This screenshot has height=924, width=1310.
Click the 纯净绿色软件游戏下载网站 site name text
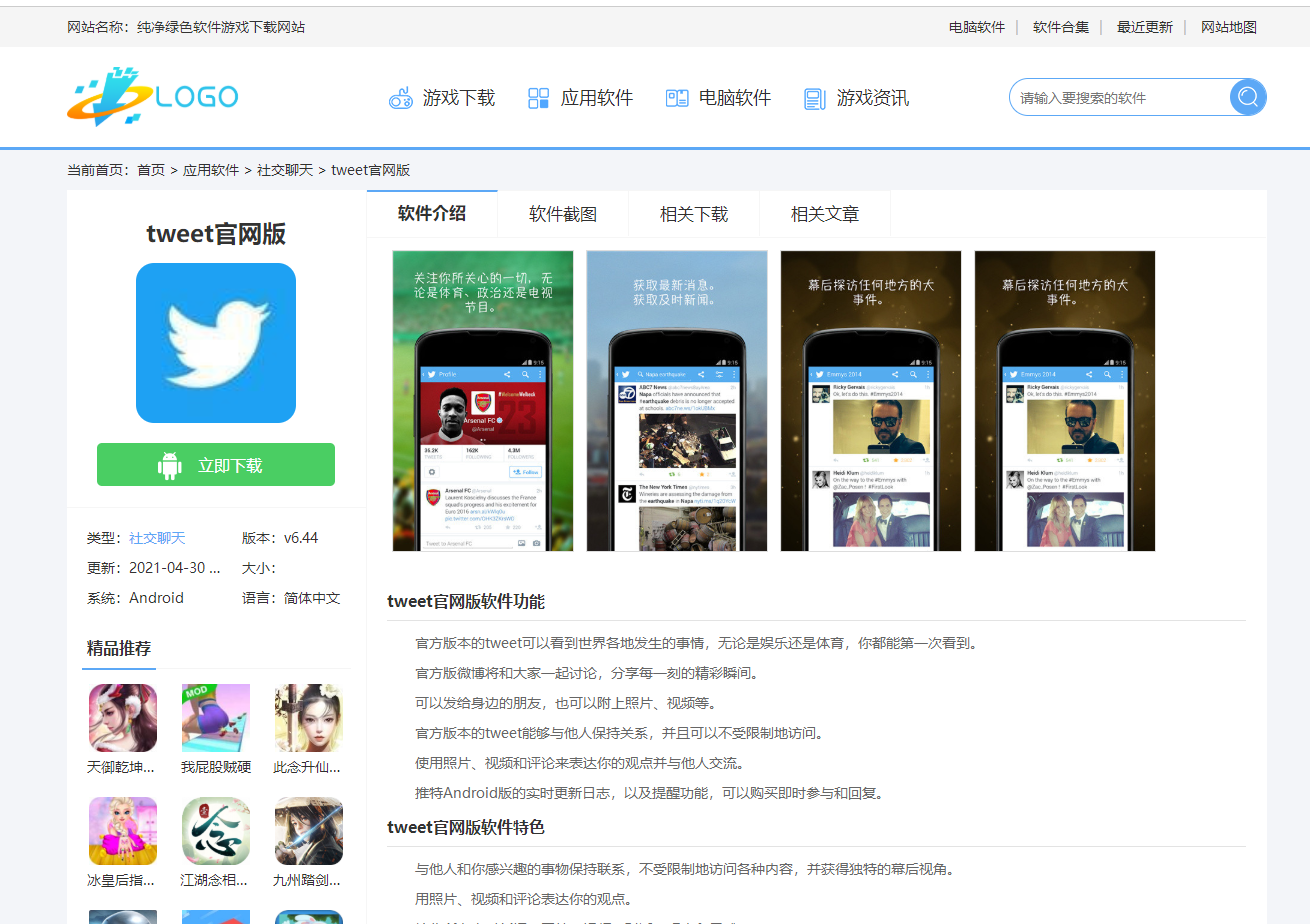click(x=221, y=27)
